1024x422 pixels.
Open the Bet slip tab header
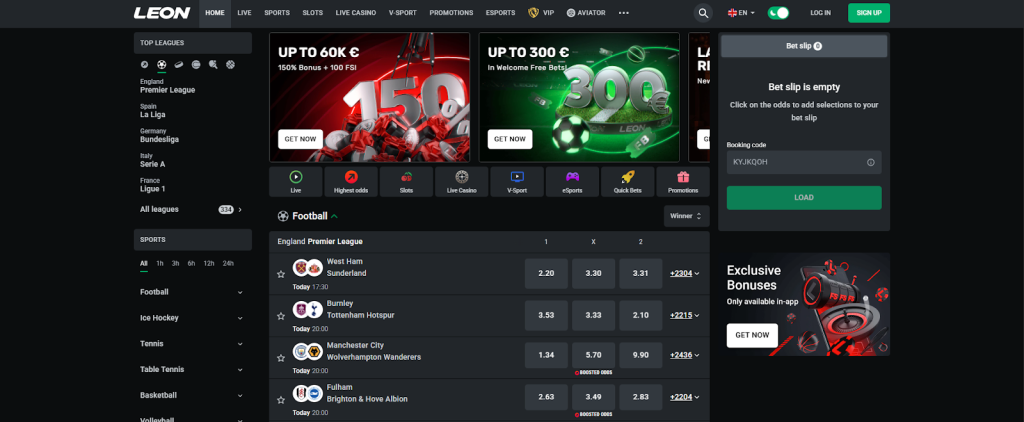point(804,46)
